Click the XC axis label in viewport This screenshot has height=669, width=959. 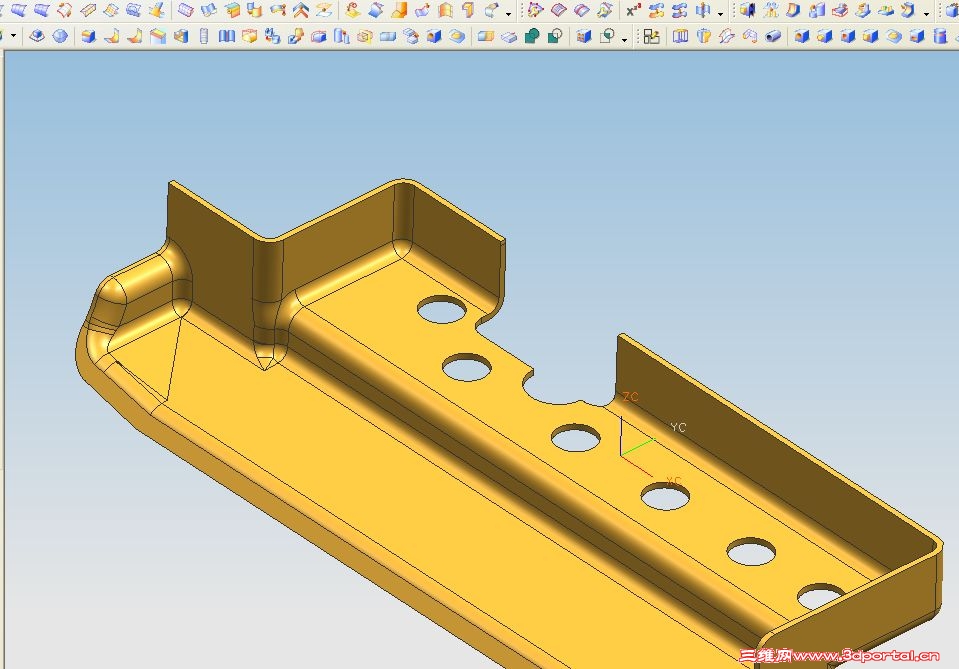pos(673,481)
